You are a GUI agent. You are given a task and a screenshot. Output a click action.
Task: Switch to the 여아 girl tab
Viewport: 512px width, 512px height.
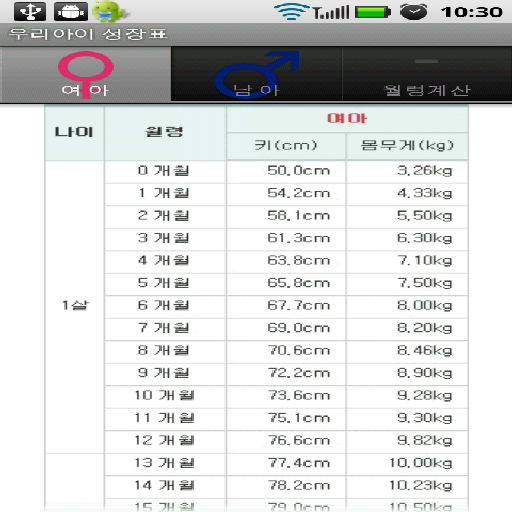point(86,74)
